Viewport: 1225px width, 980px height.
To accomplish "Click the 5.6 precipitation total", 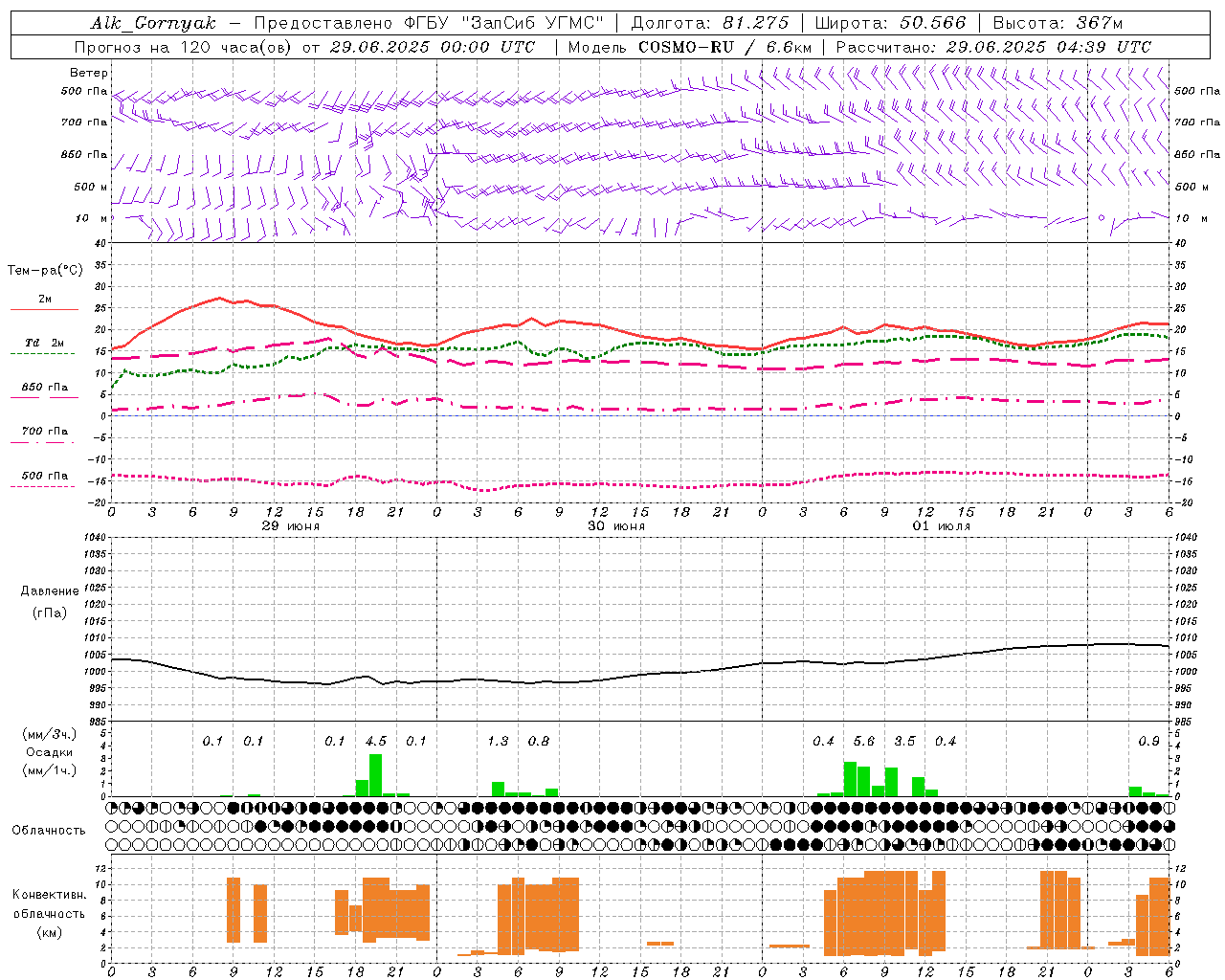I will [x=863, y=742].
